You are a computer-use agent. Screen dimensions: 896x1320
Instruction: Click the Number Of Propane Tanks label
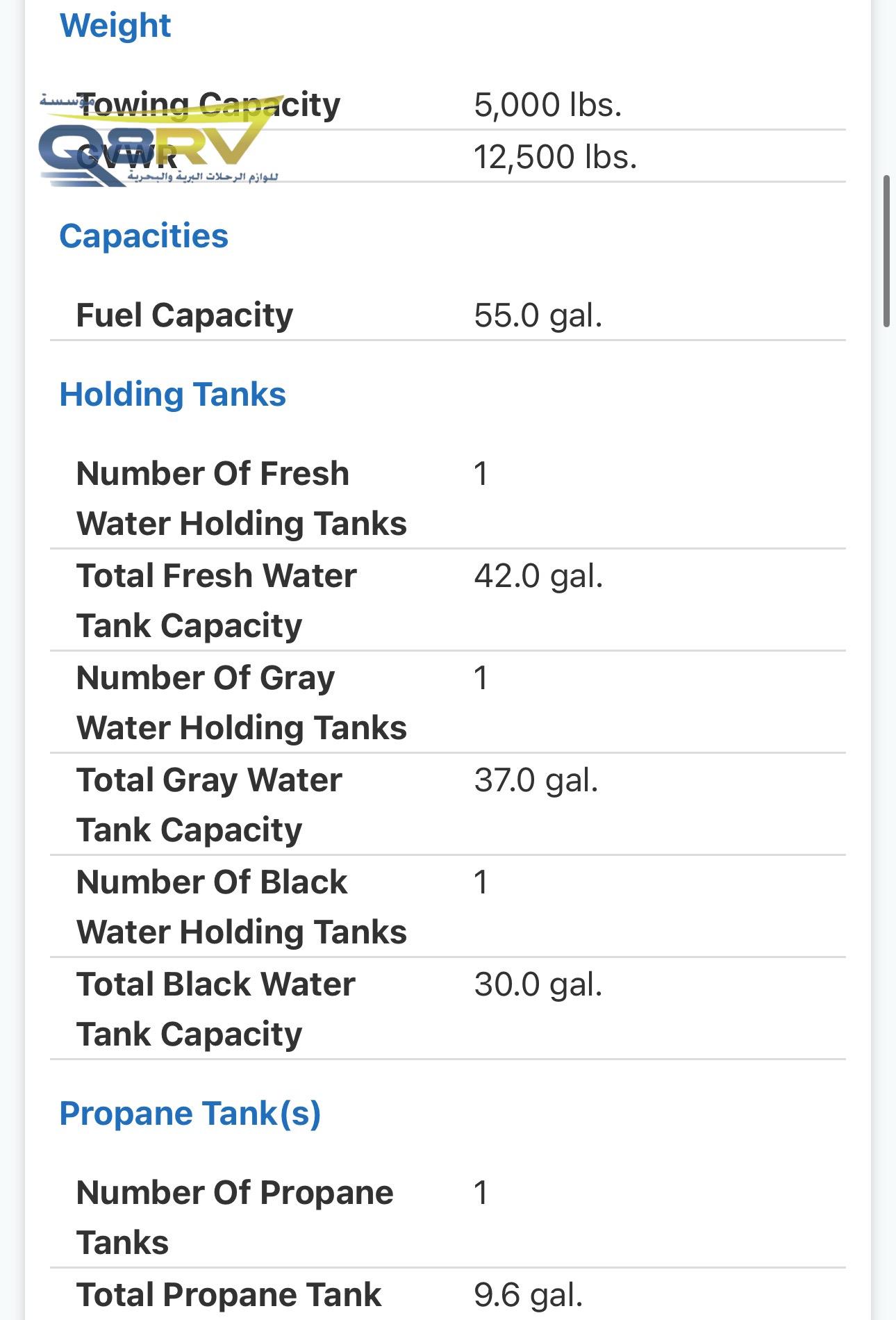click(234, 1217)
